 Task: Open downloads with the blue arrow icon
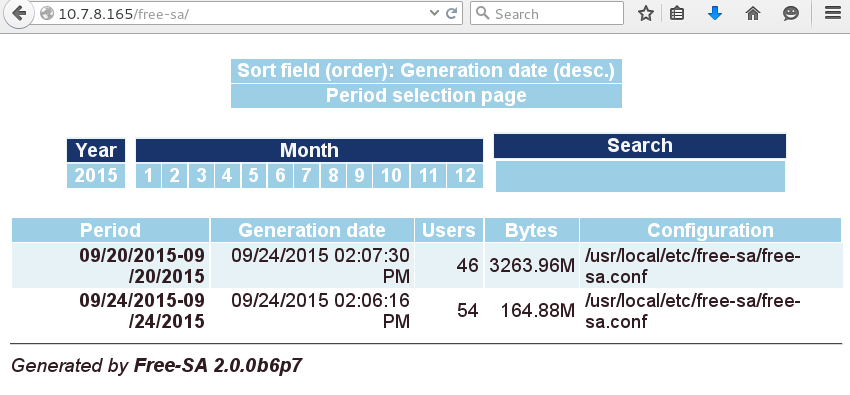pos(715,14)
